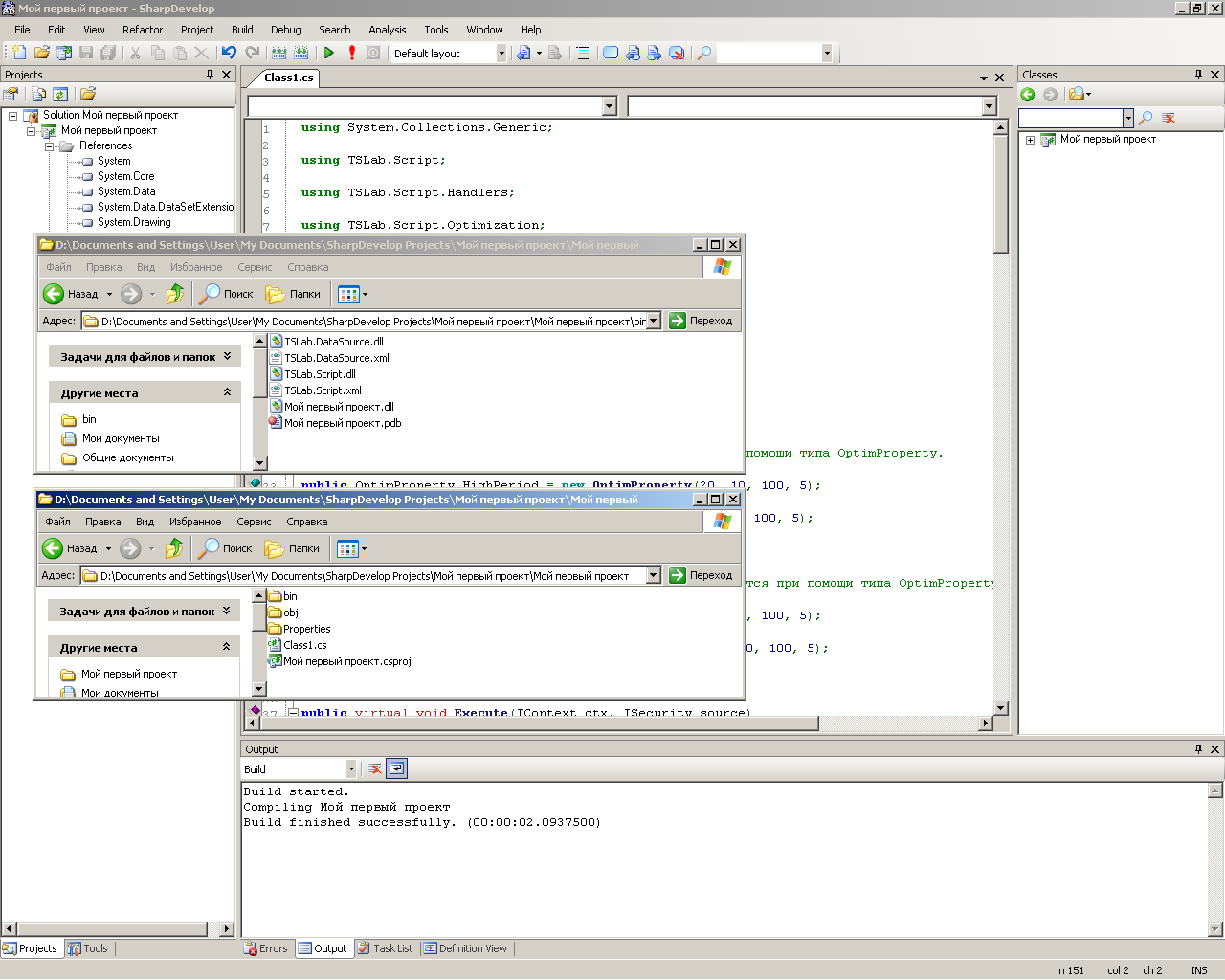Select TSLab.Script.dll in the file list
This screenshot has height=980, width=1225.
320,374
